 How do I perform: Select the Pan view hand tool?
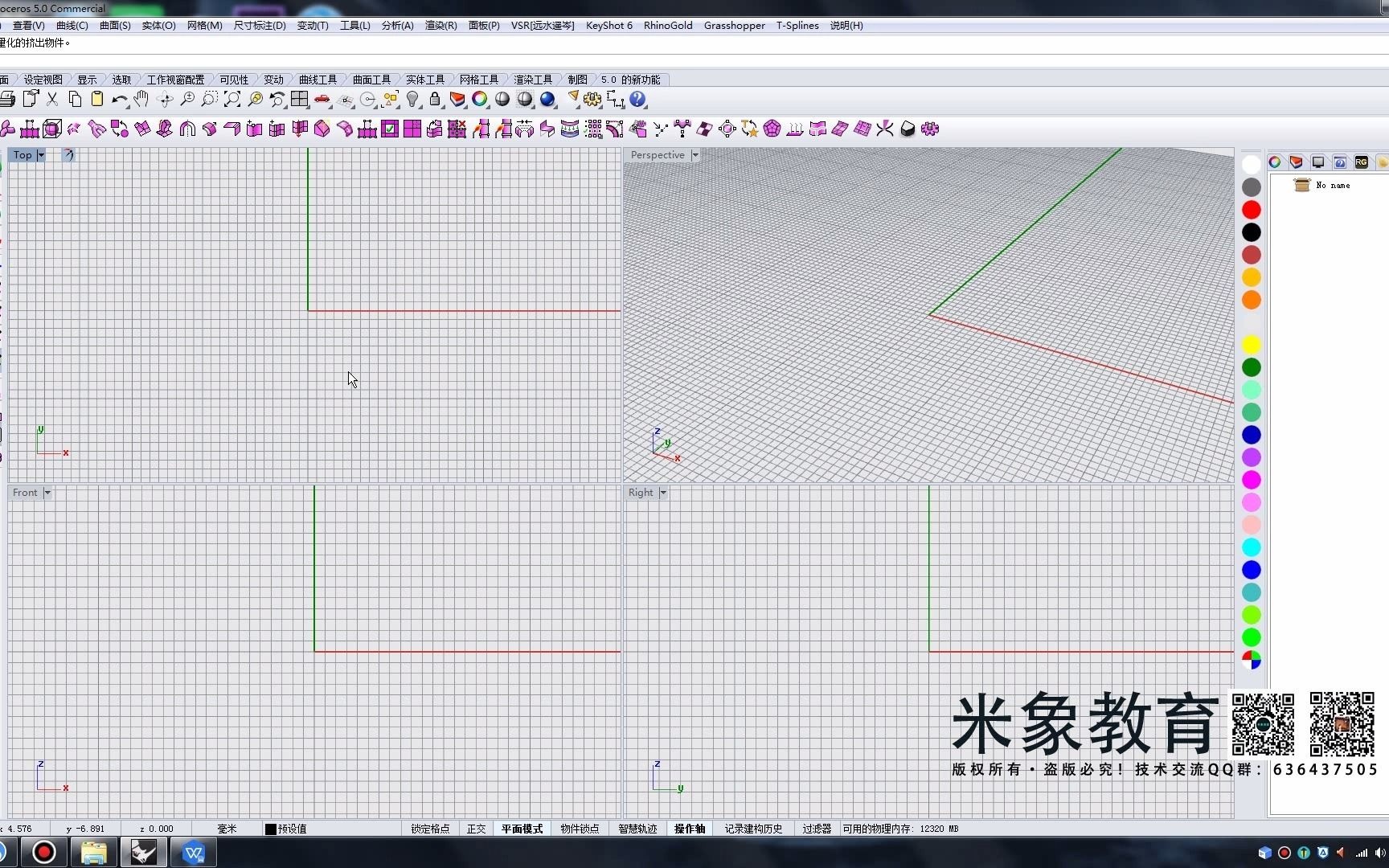pyautogui.click(x=141, y=100)
